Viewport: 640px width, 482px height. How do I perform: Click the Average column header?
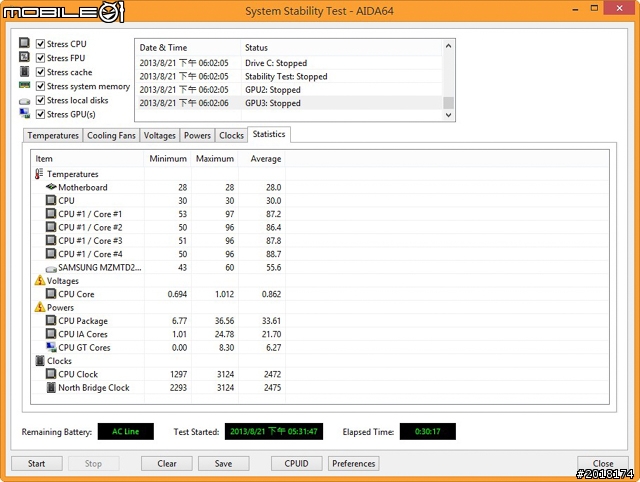click(x=262, y=159)
